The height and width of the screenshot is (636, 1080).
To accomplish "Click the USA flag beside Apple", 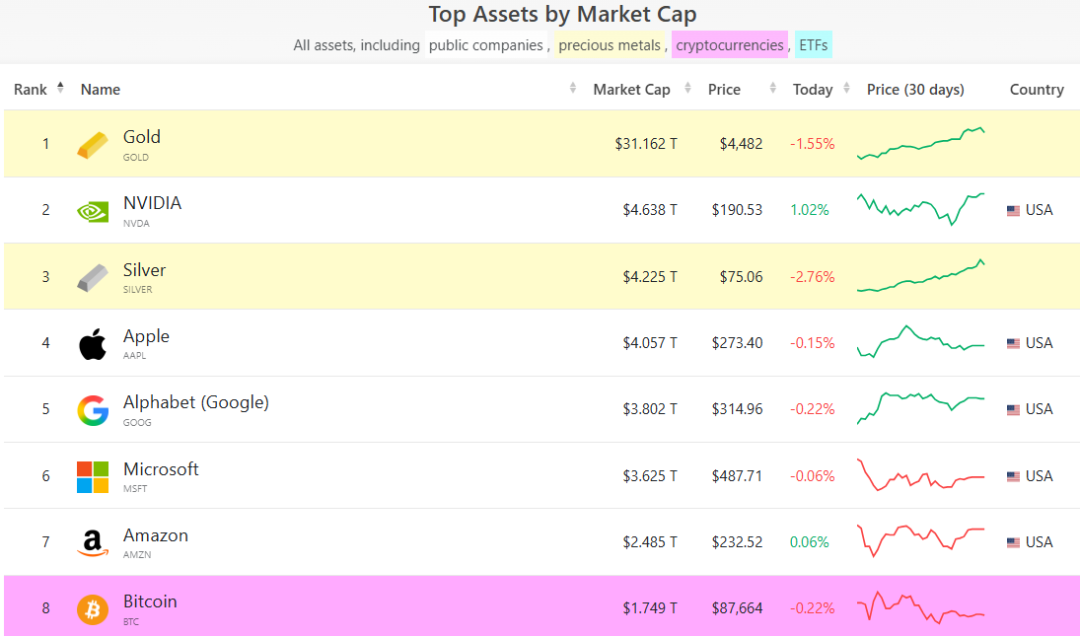I will pos(1013,343).
